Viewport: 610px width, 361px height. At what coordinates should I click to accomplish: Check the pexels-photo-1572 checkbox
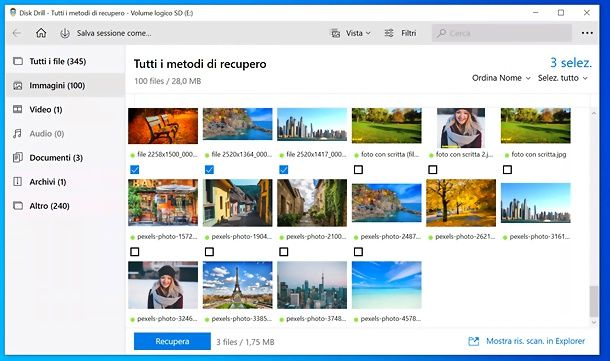coord(135,252)
